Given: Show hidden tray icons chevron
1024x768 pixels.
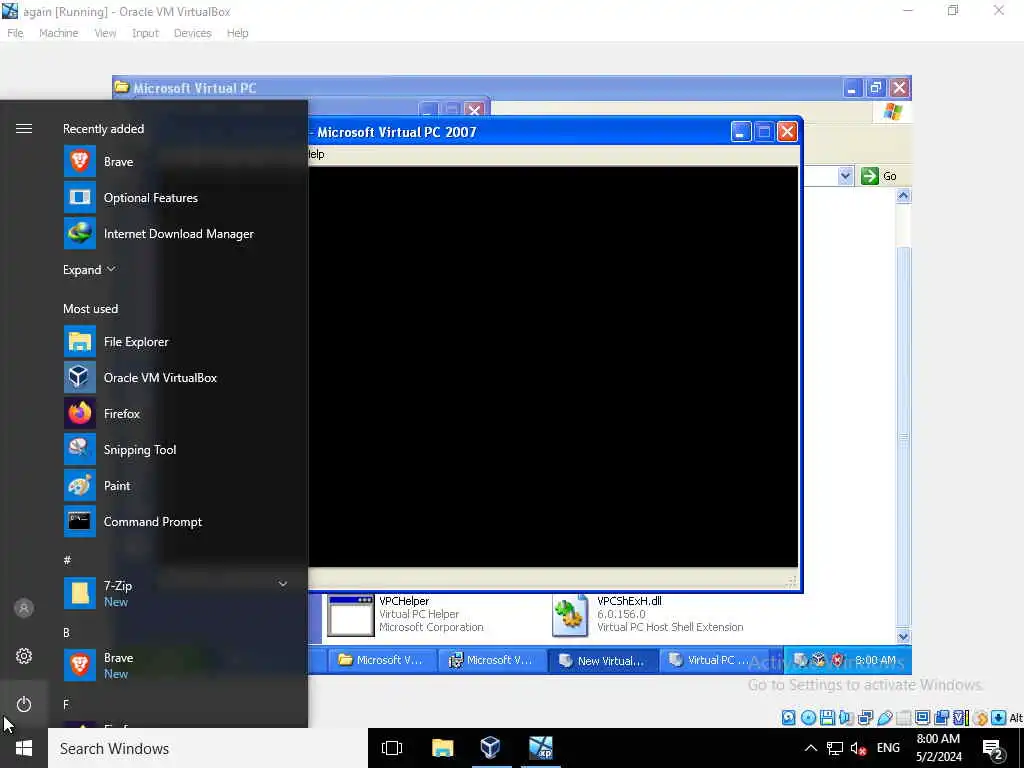Looking at the screenshot, I should [x=810, y=748].
